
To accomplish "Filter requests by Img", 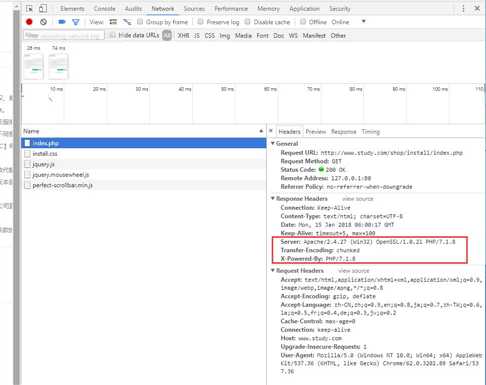I will 225,35.
